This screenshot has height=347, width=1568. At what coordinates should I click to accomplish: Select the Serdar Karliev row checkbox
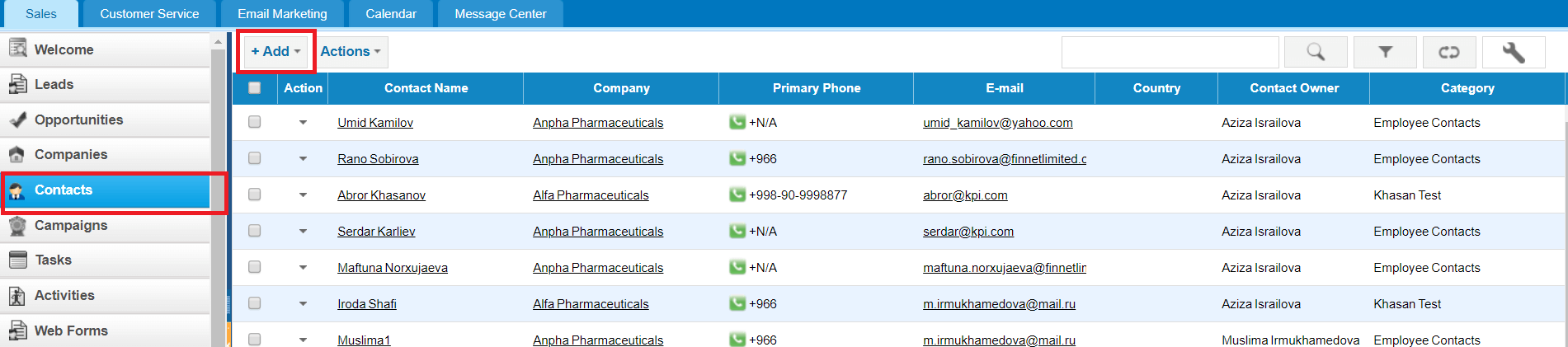click(x=255, y=231)
